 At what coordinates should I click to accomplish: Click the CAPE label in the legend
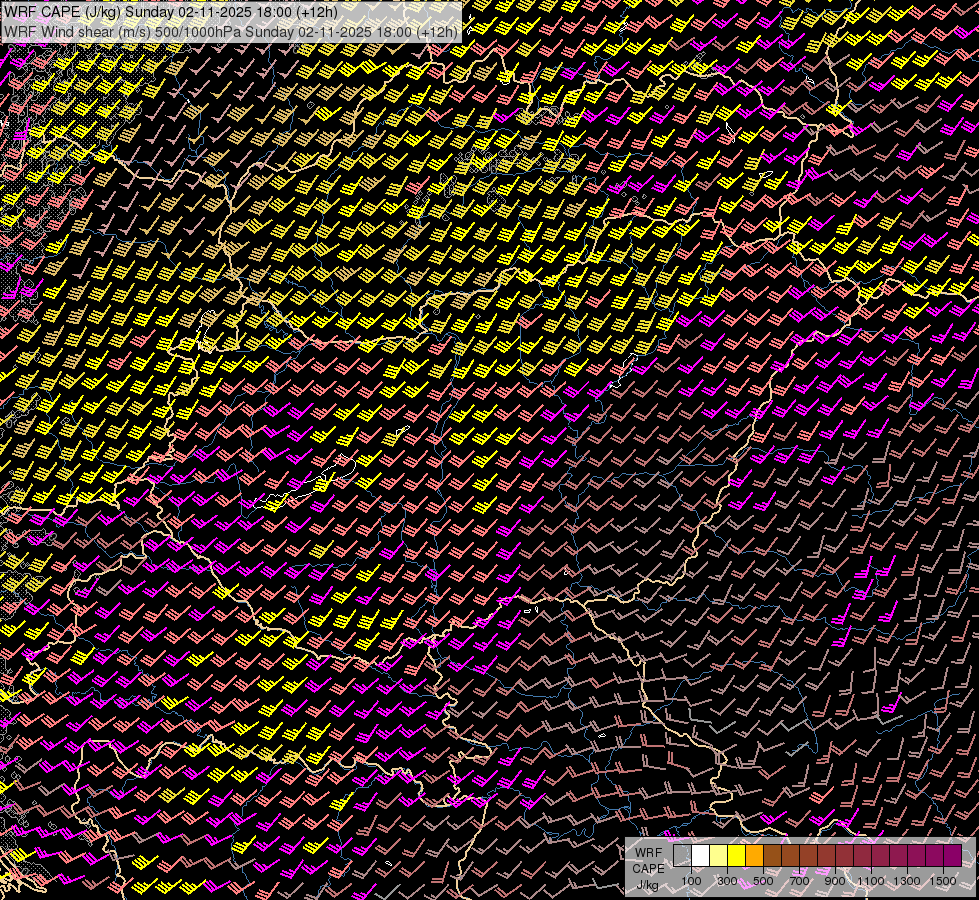point(648,869)
